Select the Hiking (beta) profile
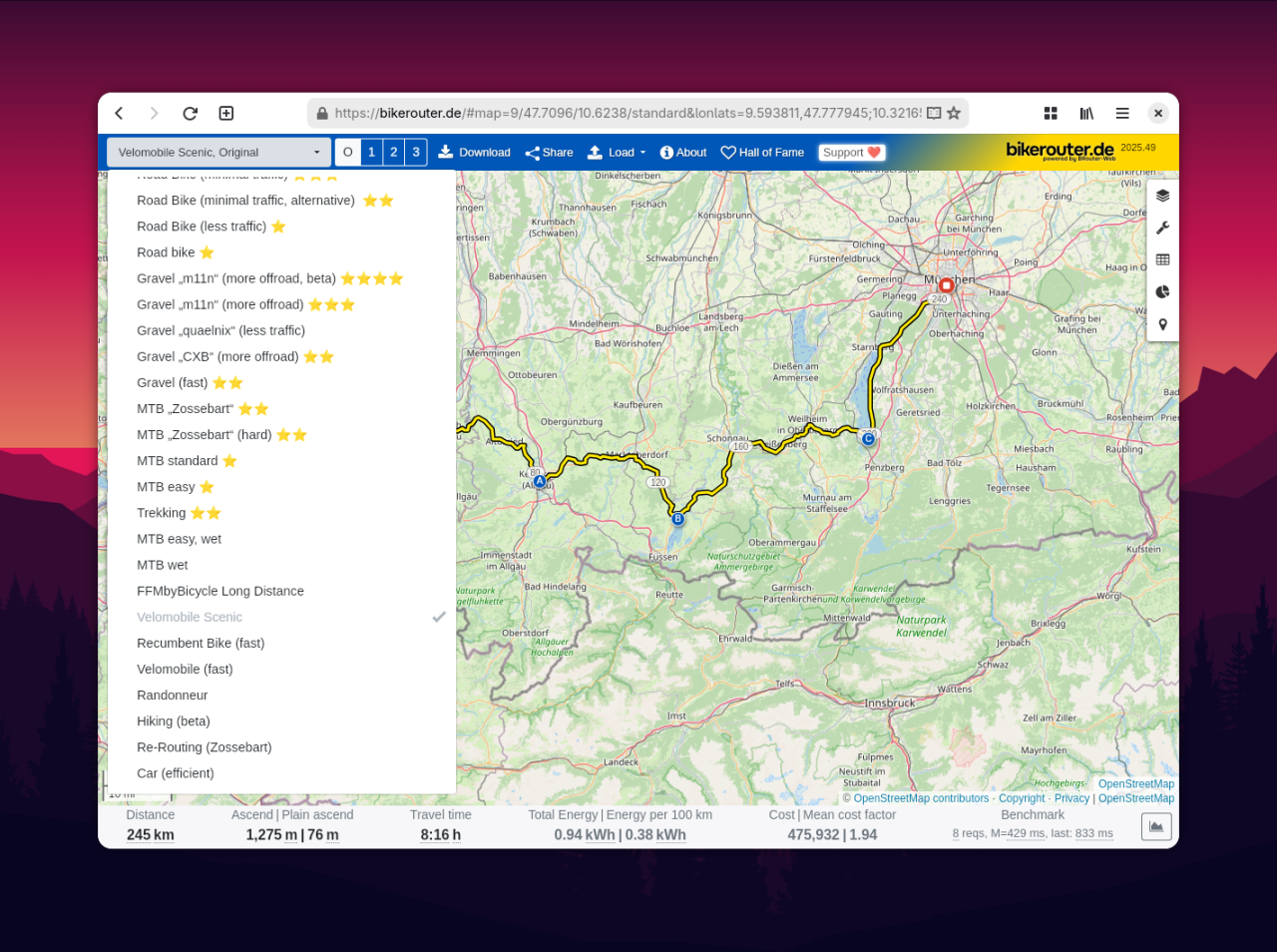 (x=174, y=721)
